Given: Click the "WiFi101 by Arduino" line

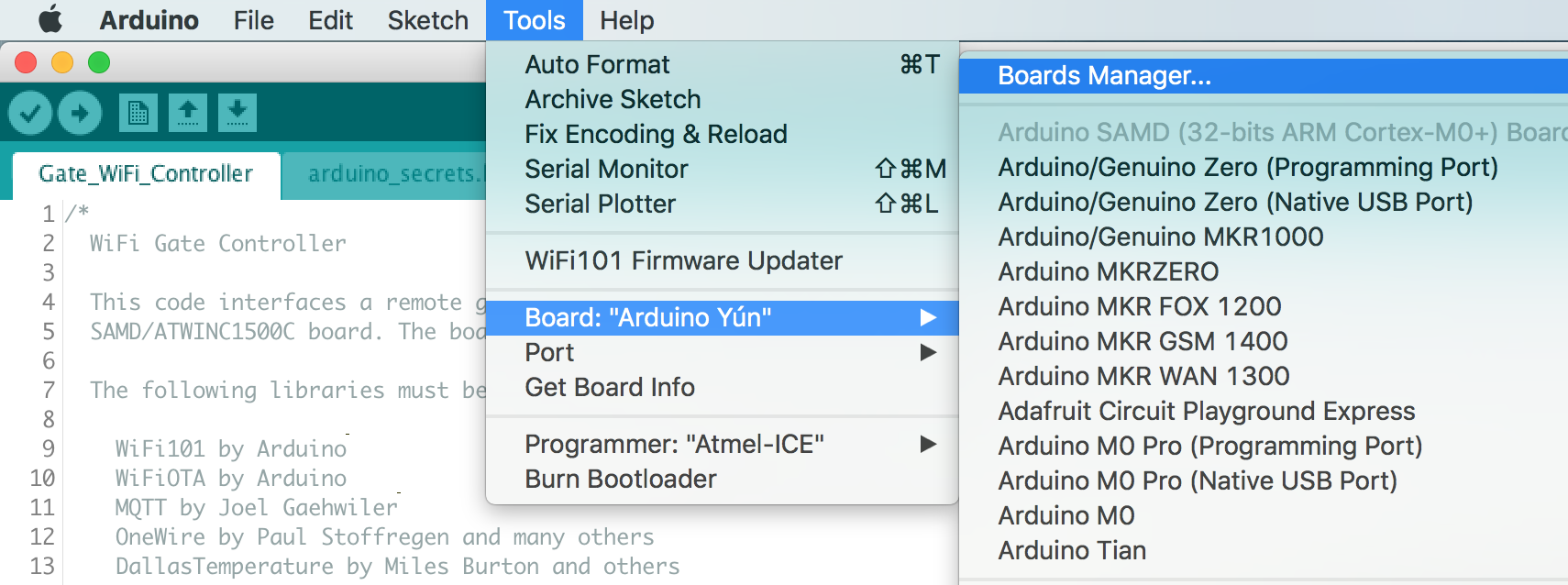Looking at the screenshot, I should [231, 448].
